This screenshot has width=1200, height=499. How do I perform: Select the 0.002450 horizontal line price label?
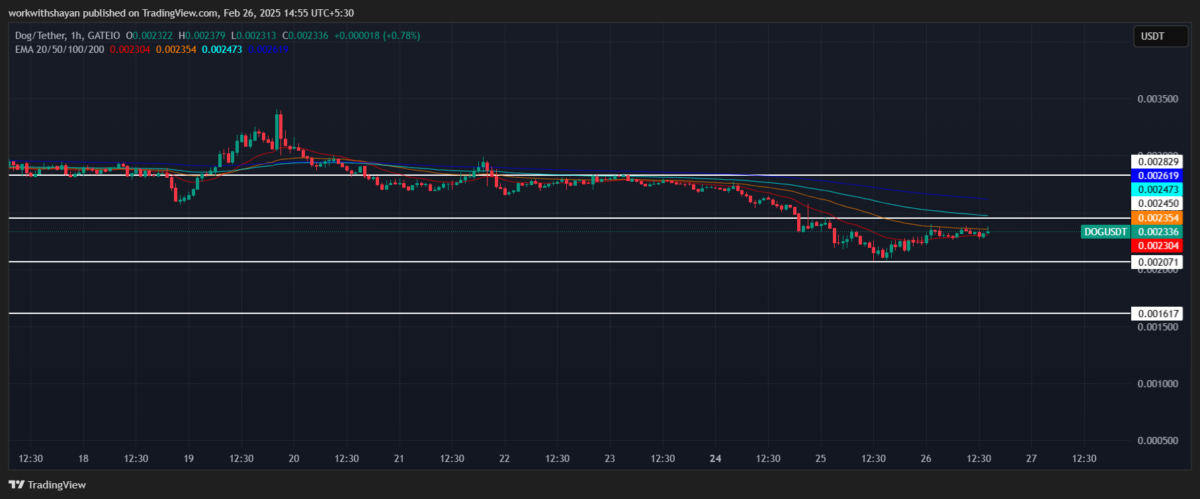coord(1154,203)
